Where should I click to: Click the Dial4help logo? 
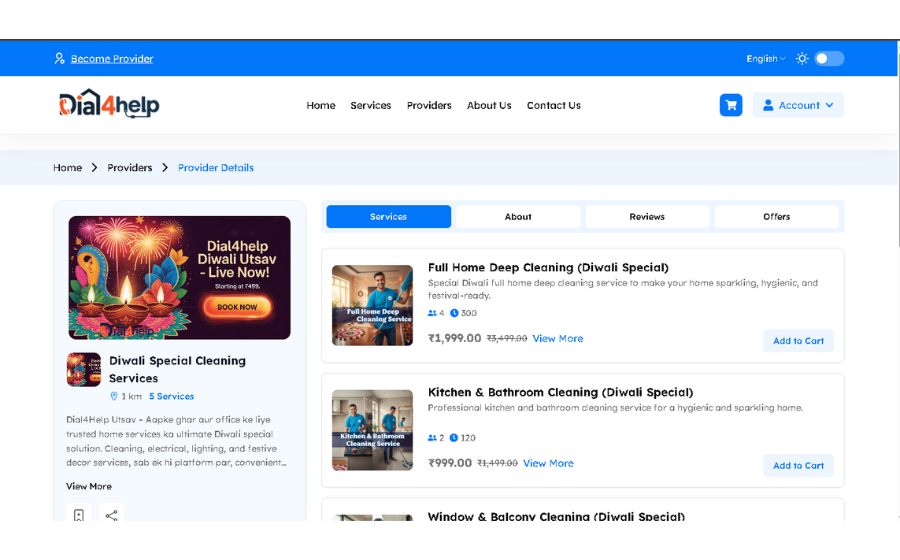click(109, 104)
